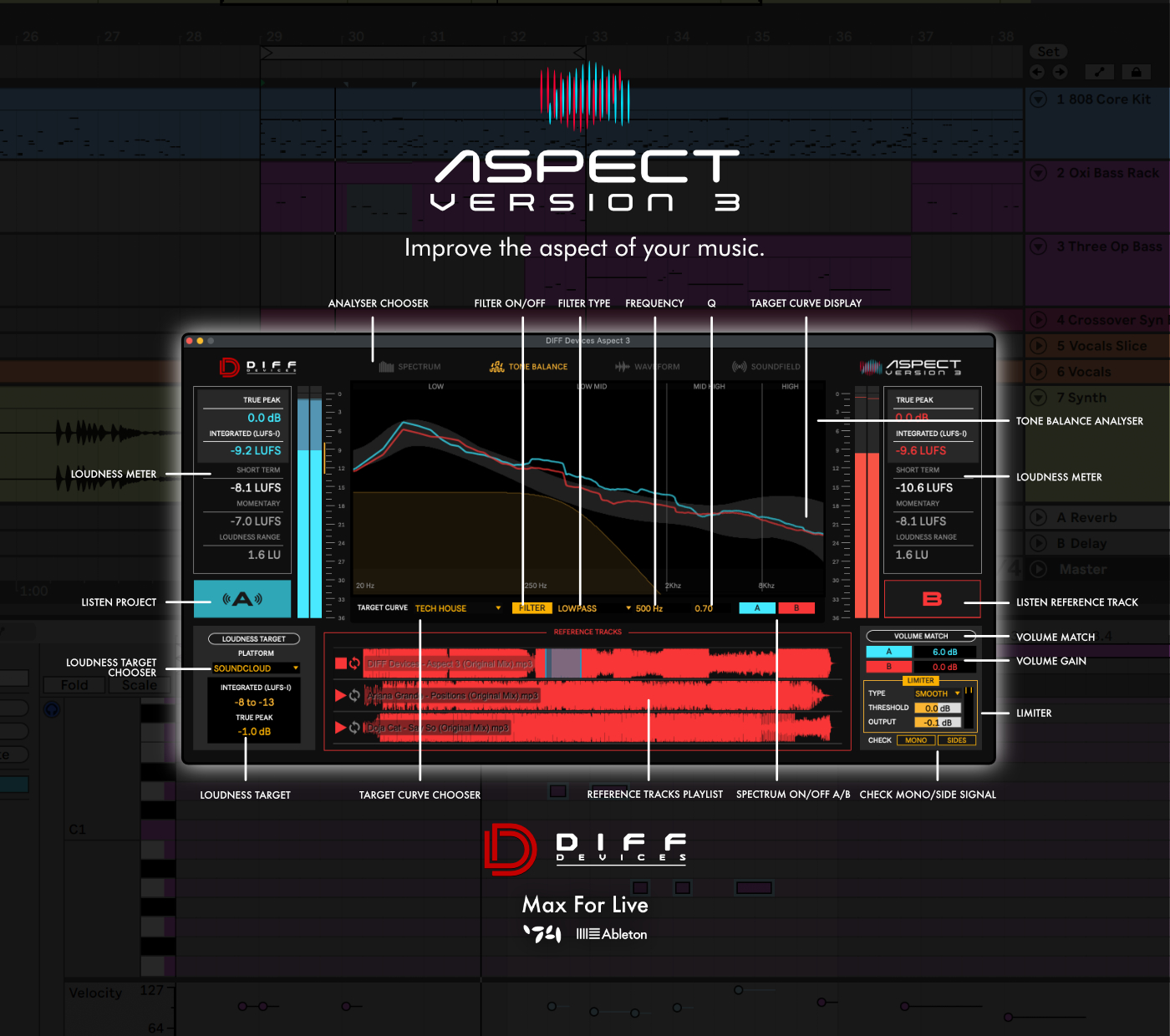Unfold the 3 Three Op Bass track
Viewport: 1170px width, 1036px height.
[1039, 246]
